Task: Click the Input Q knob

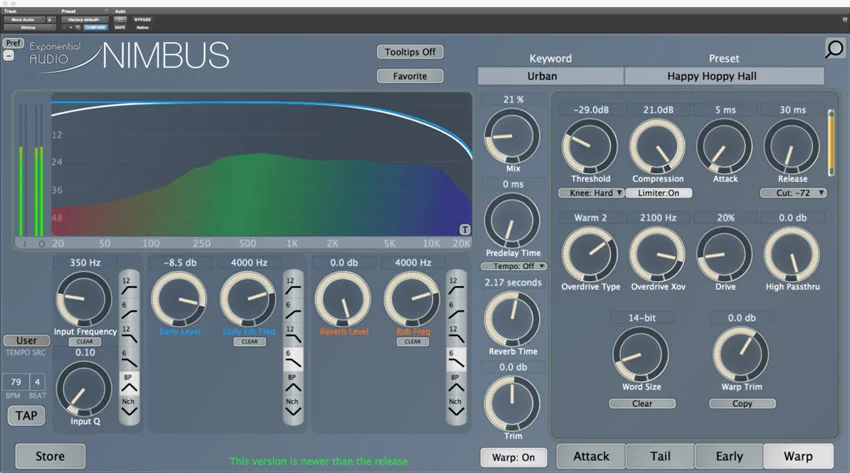Action: pos(84,388)
